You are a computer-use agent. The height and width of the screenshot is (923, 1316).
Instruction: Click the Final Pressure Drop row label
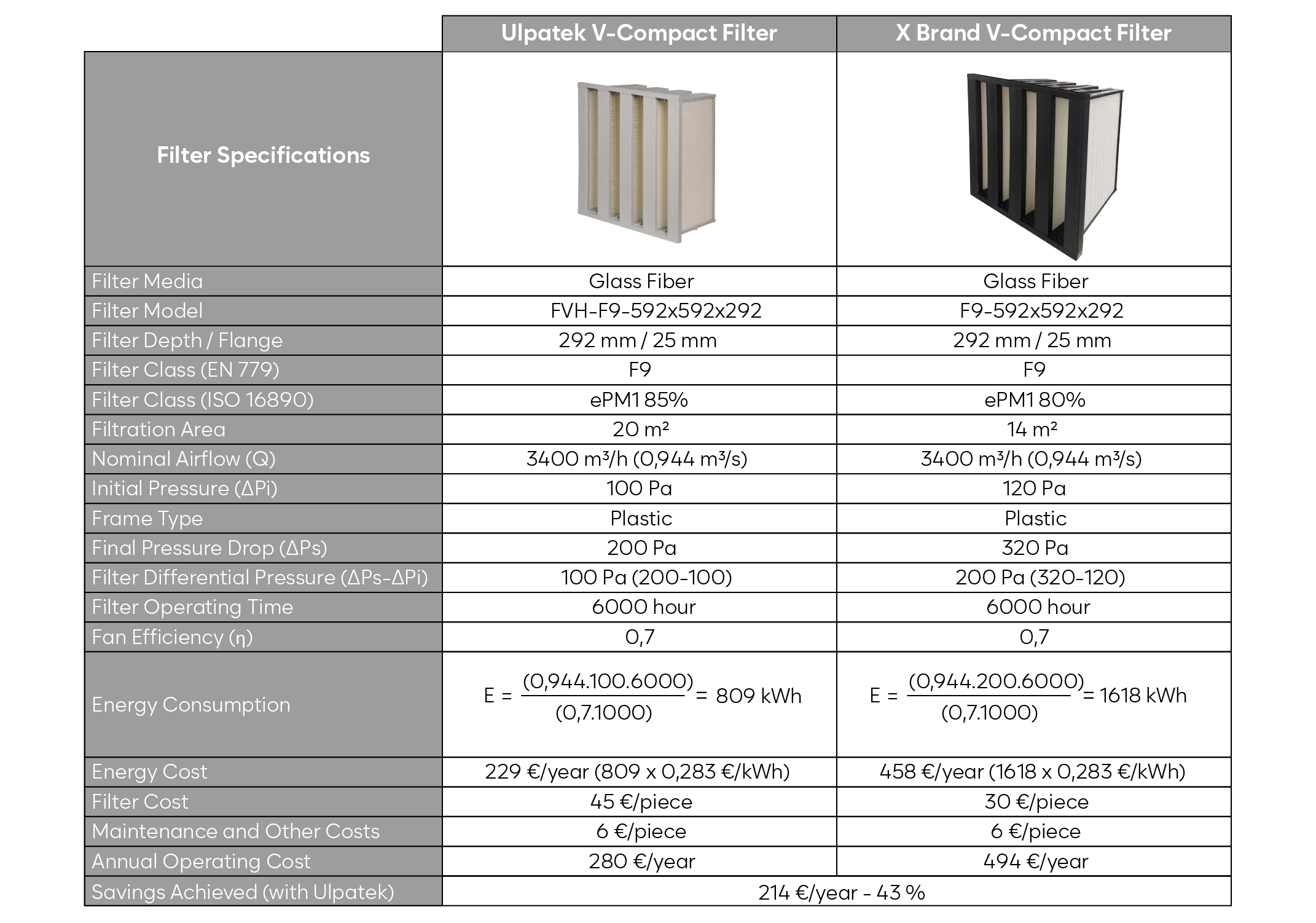tap(210, 548)
